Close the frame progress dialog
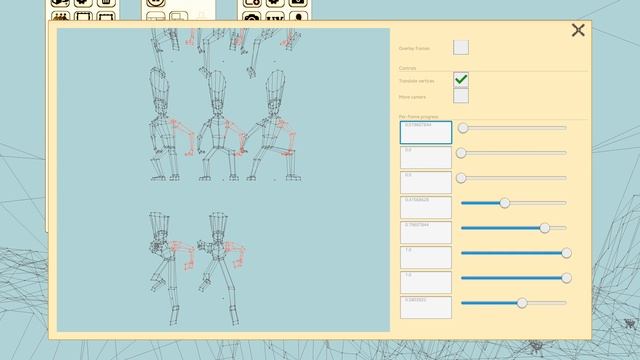 [578, 30]
